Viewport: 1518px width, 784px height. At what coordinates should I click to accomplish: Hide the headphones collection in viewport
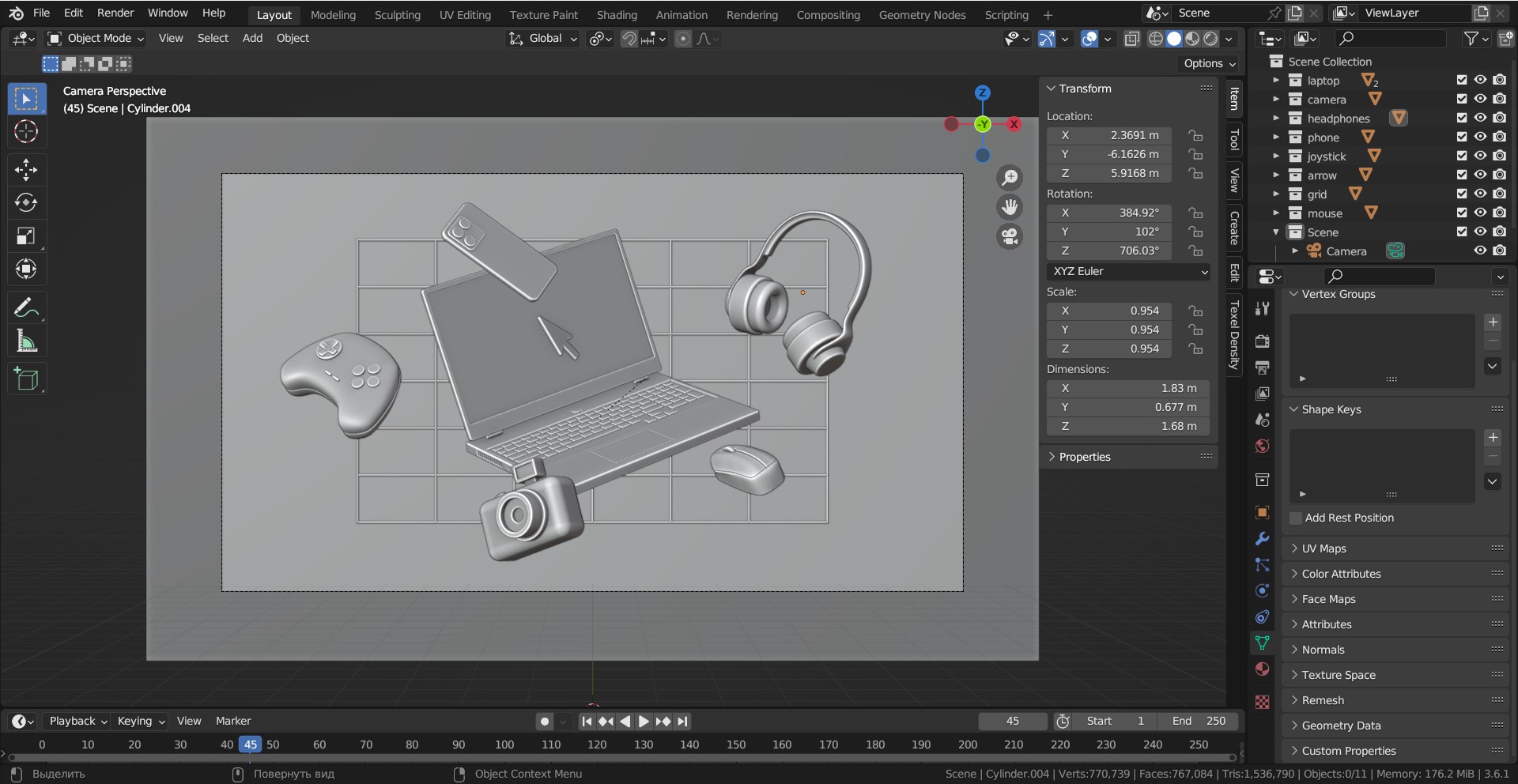point(1480,118)
